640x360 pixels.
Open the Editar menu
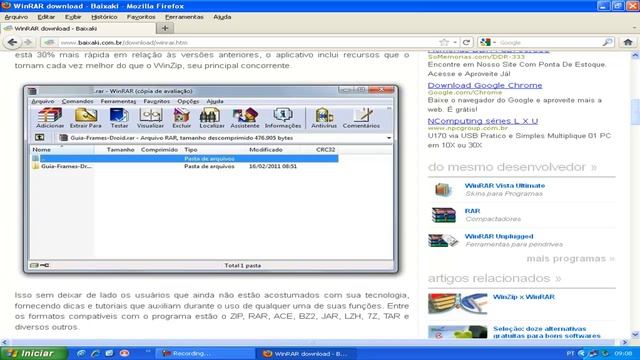tap(46, 17)
